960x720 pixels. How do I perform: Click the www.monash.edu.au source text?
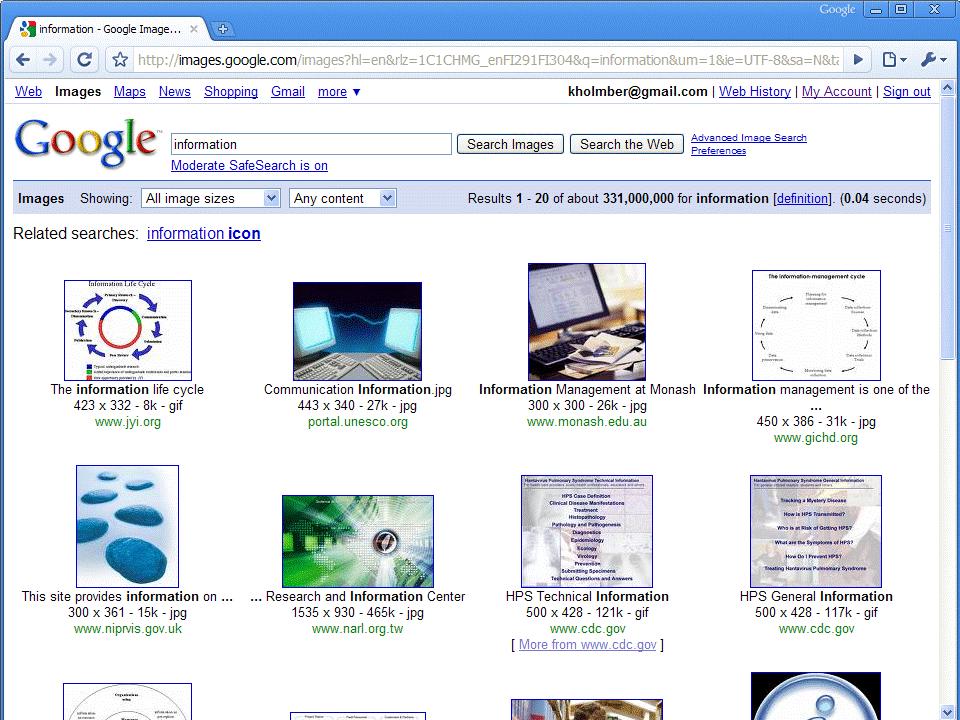(587, 421)
